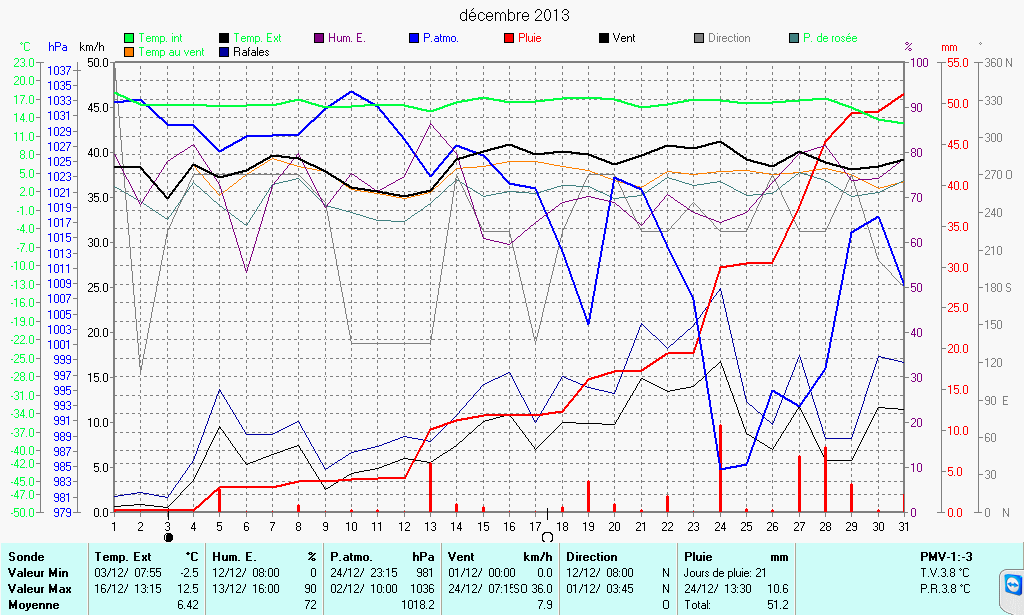1024x615 pixels.
Task: Click the '360 N' wind direction axis label
Action: click(999, 63)
